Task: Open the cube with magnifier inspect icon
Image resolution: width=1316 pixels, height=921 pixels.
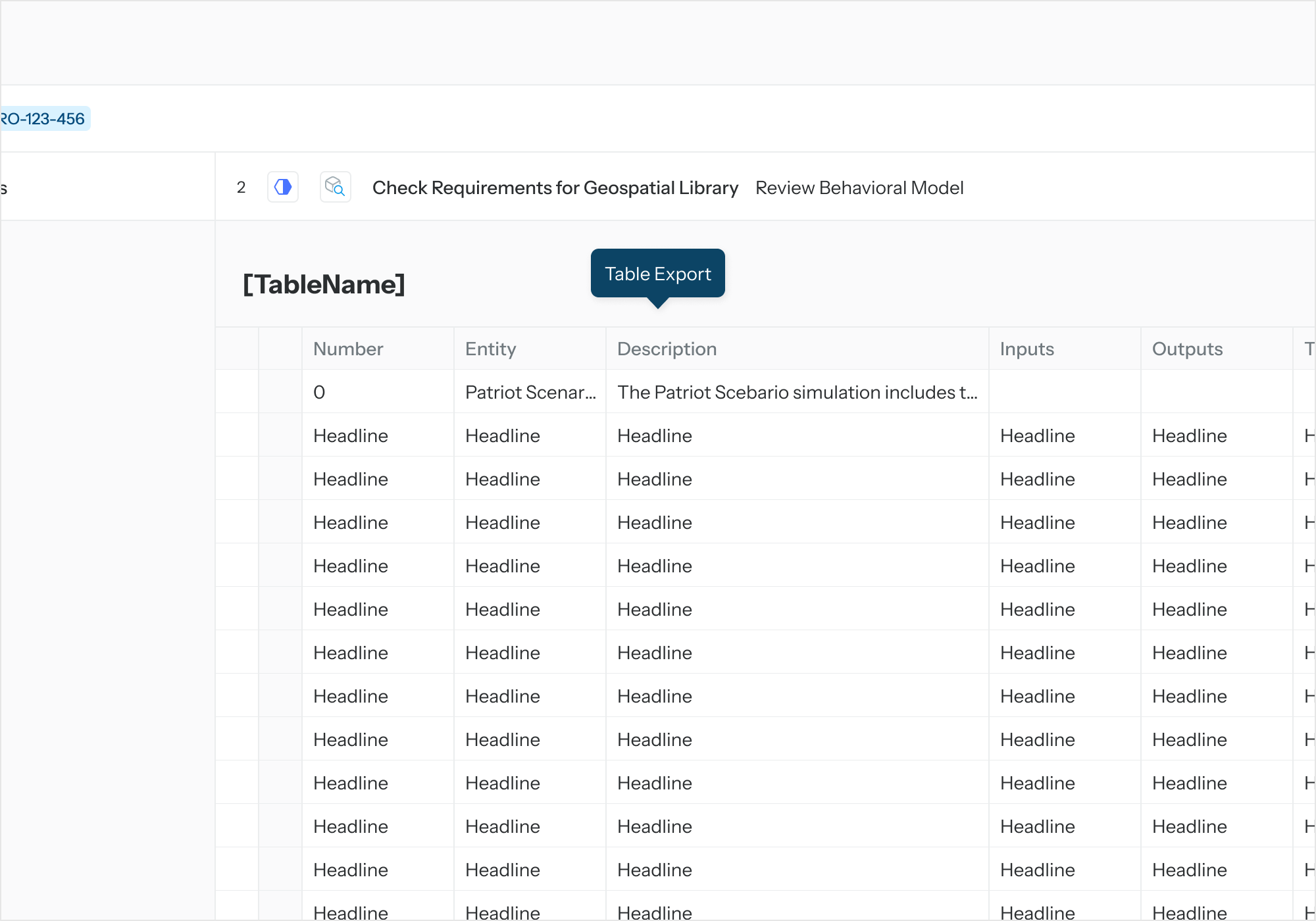Action: click(335, 187)
